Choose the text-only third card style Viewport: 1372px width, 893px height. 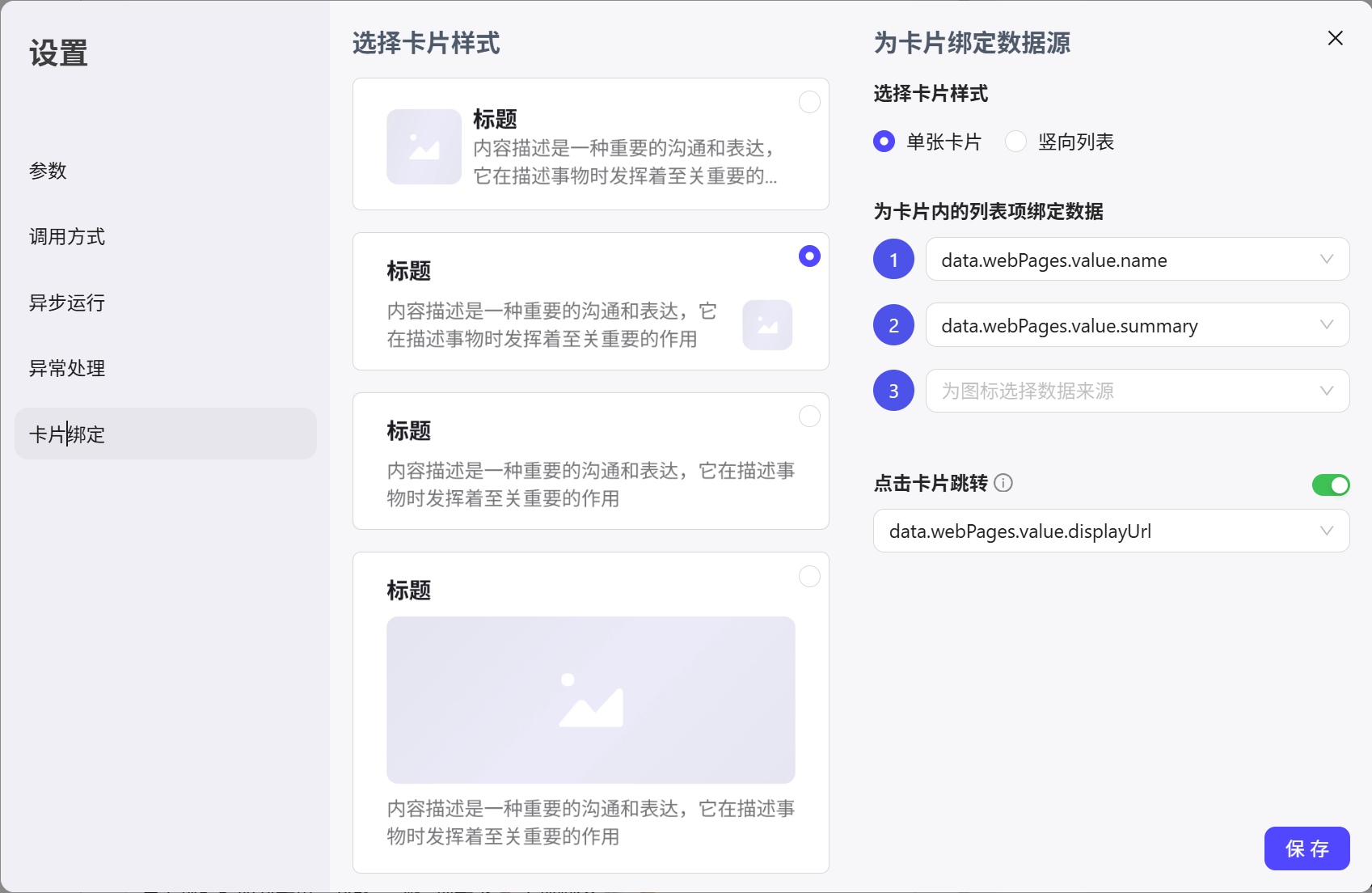[x=809, y=417]
